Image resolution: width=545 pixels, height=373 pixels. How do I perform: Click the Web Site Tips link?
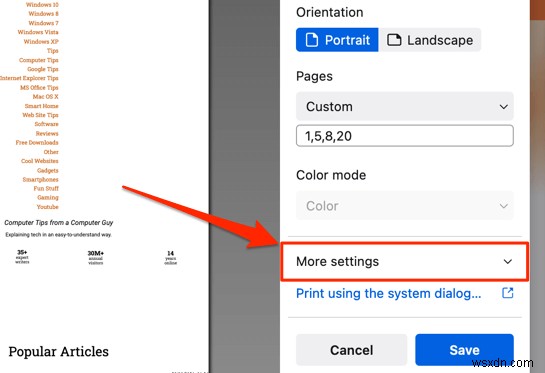40,115
